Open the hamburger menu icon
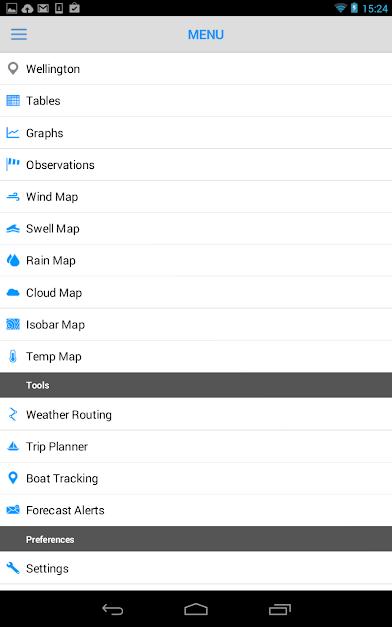The width and height of the screenshot is (392, 627). pyautogui.click(x=19, y=34)
